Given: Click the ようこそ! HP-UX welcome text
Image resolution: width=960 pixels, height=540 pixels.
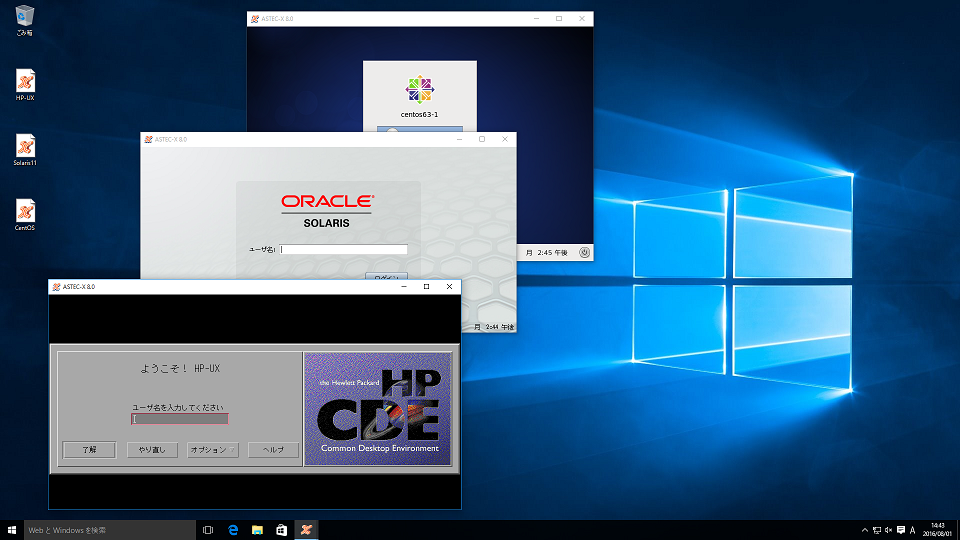Looking at the screenshot, I should (x=180, y=369).
